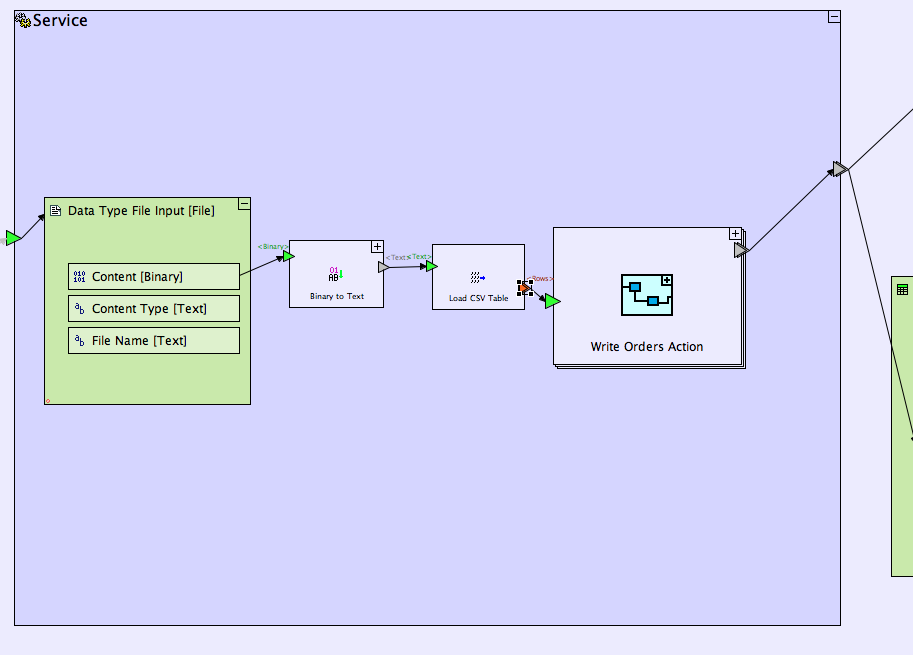The height and width of the screenshot is (655, 913).
Task: Click the Load CSV Table icon
Action: 478,278
